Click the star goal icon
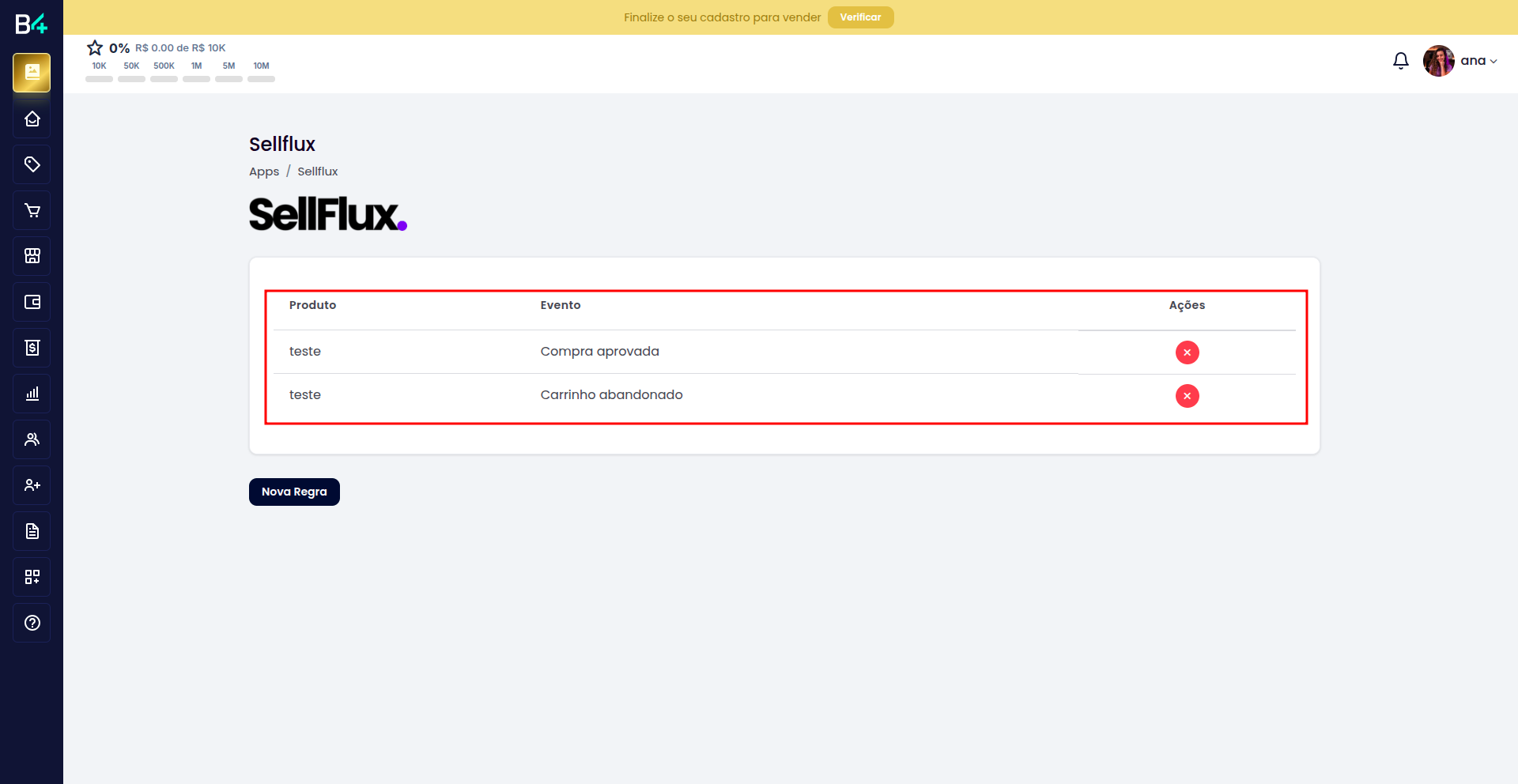1518x784 pixels. point(95,47)
